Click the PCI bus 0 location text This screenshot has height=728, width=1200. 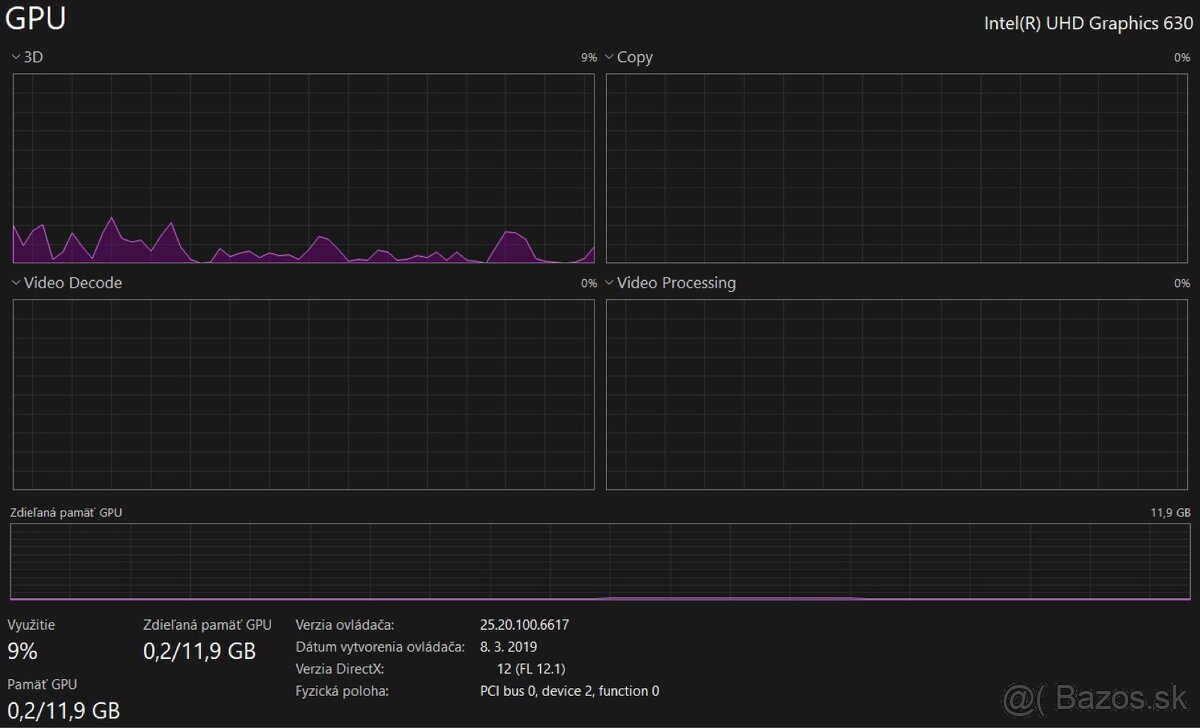coord(569,691)
